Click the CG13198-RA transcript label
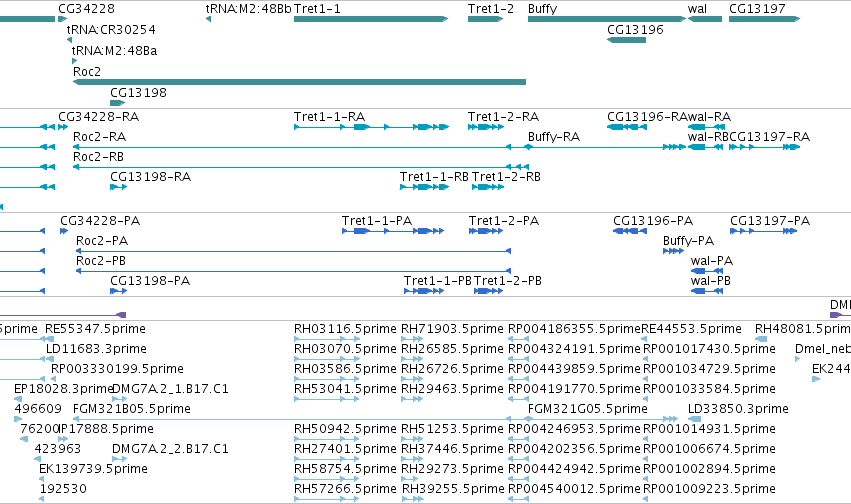This screenshot has height=504, width=851. [150, 177]
